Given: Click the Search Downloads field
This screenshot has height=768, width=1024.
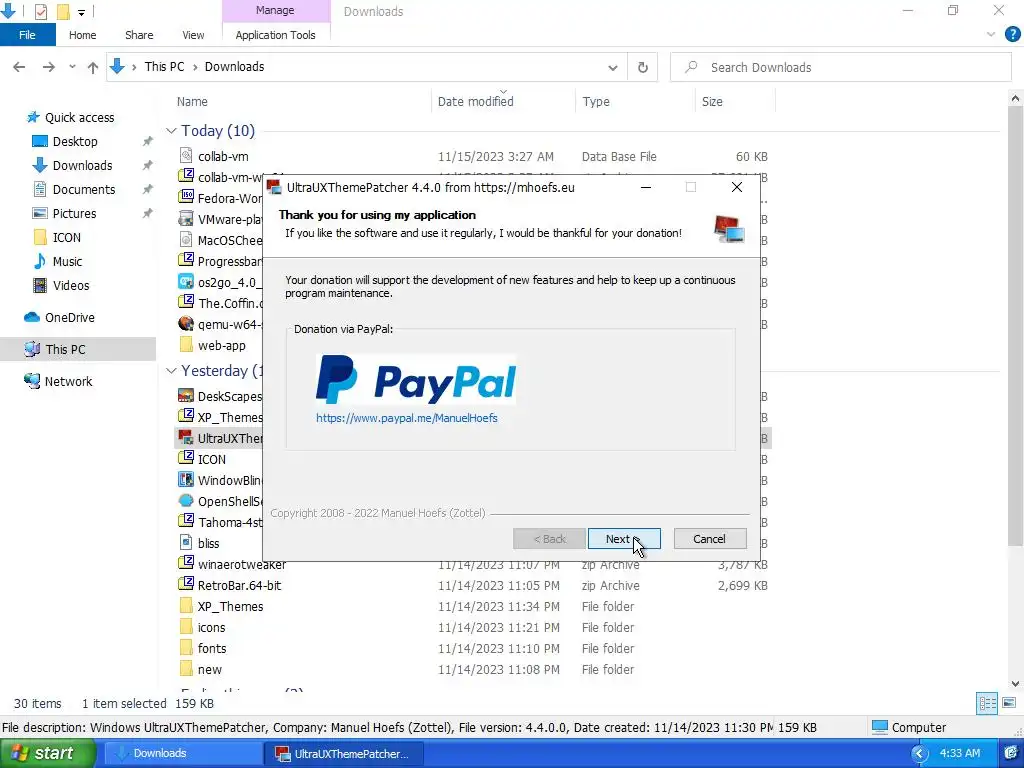Looking at the screenshot, I should point(840,67).
